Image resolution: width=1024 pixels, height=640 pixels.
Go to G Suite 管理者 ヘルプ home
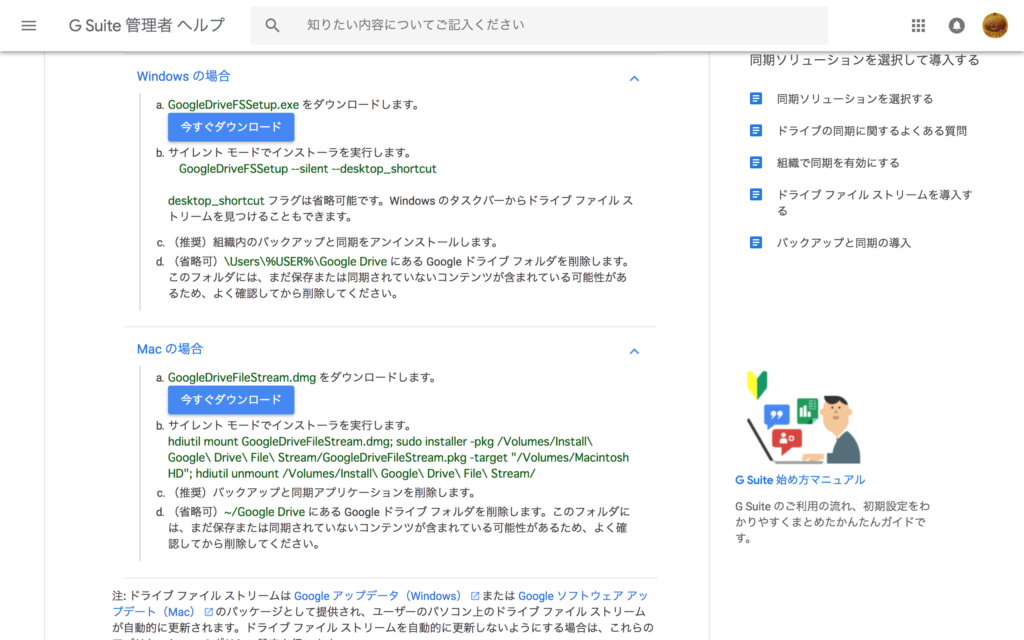tap(147, 25)
